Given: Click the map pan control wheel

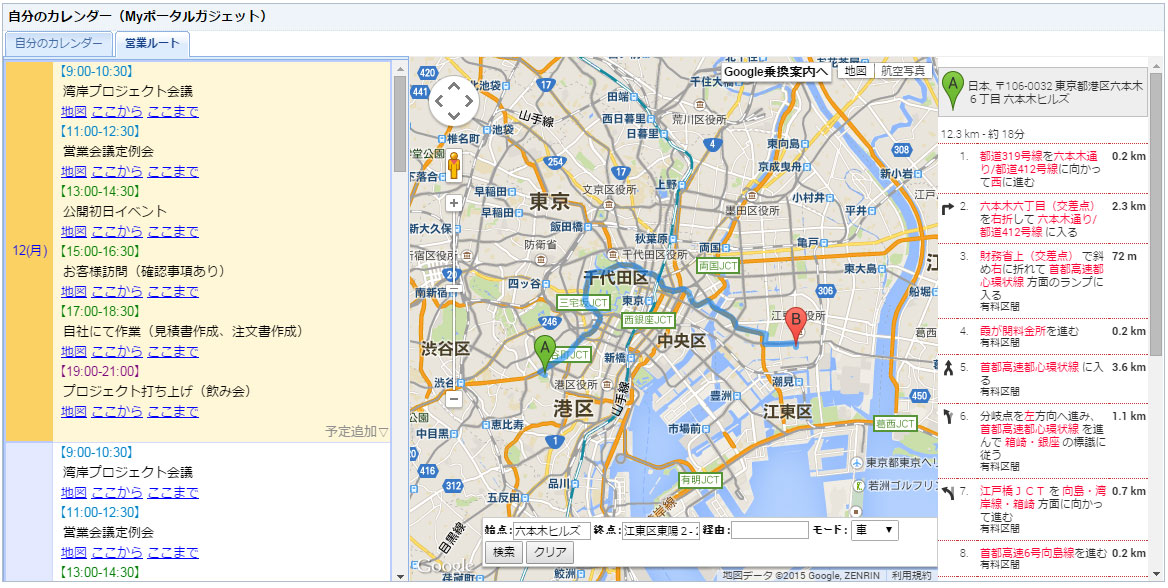Looking at the screenshot, I should (x=454, y=101).
